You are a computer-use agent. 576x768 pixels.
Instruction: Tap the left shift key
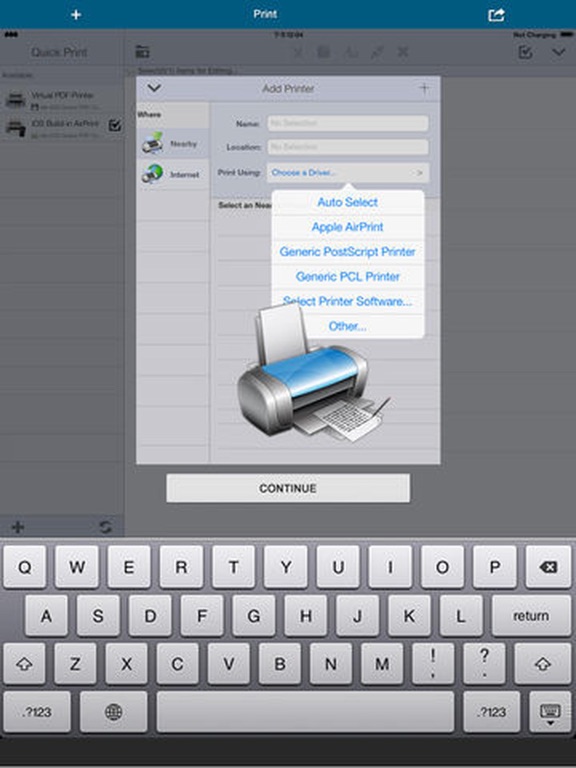(x=24, y=664)
